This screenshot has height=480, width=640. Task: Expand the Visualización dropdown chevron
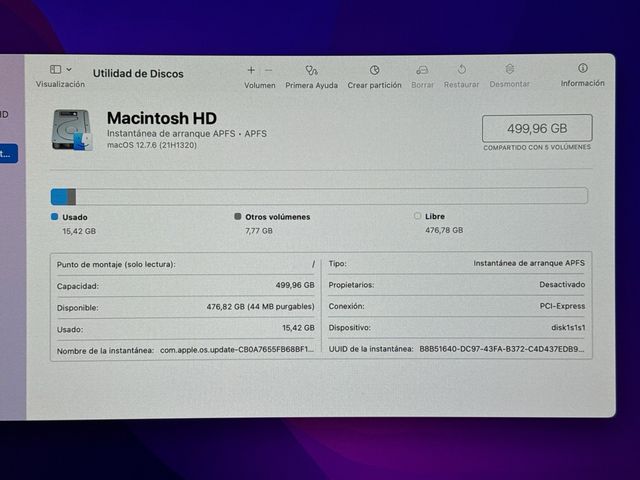coord(69,69)
